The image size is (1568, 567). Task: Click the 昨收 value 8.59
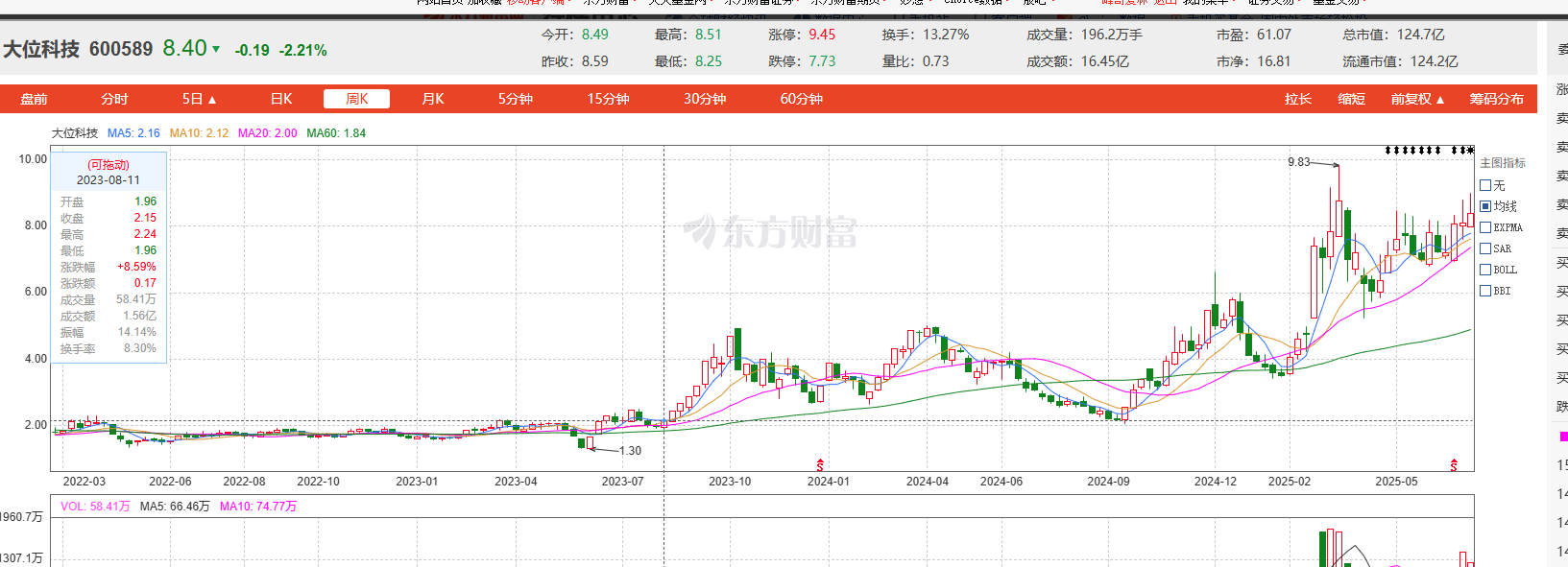point(595,61)
